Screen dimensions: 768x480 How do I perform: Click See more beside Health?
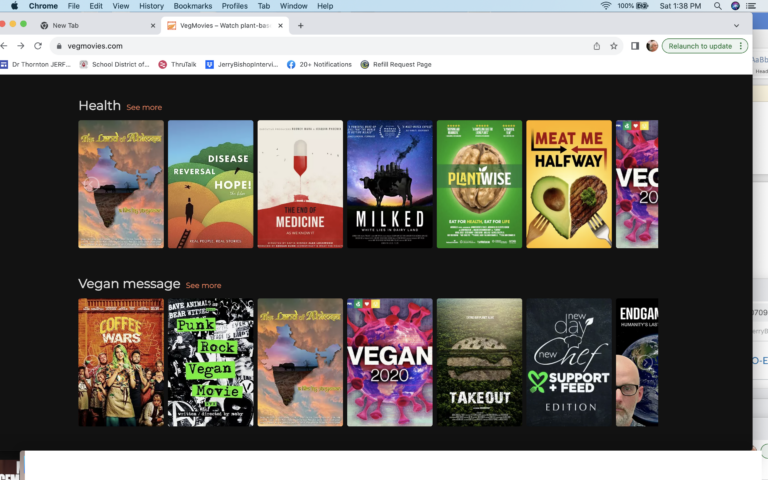click(144, 107)
